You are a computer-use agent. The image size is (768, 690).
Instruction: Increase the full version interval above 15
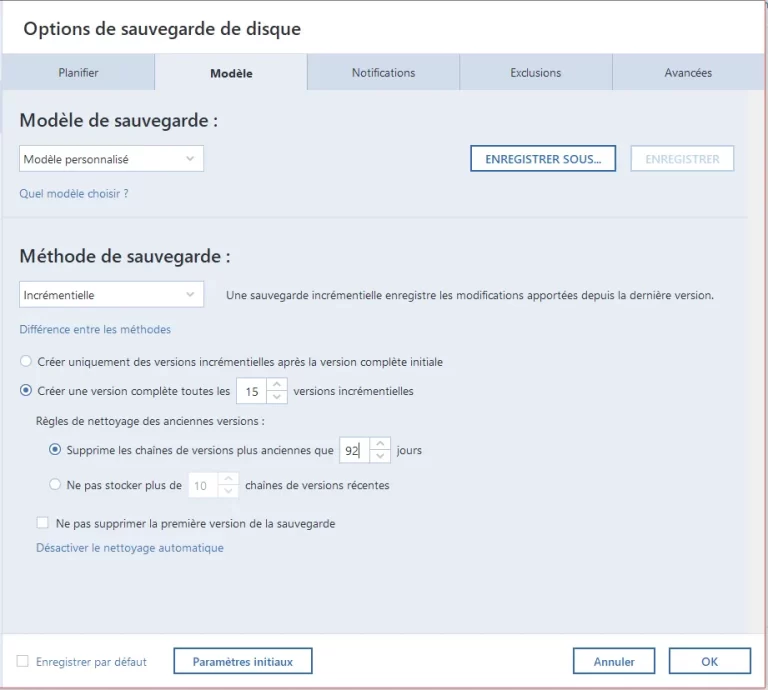pos(277,384)
